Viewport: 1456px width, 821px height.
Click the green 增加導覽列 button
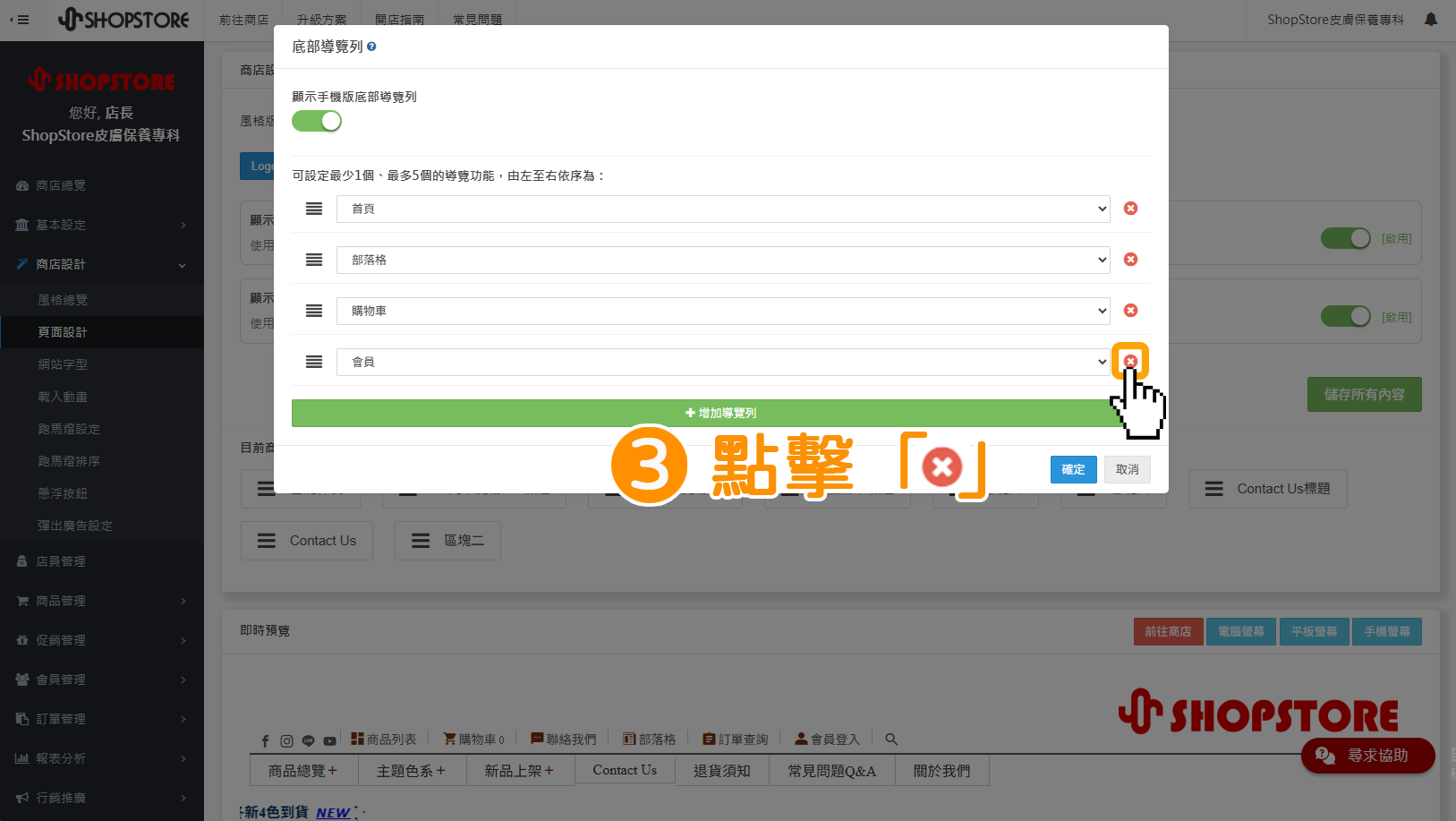click(x=720, y=413)
